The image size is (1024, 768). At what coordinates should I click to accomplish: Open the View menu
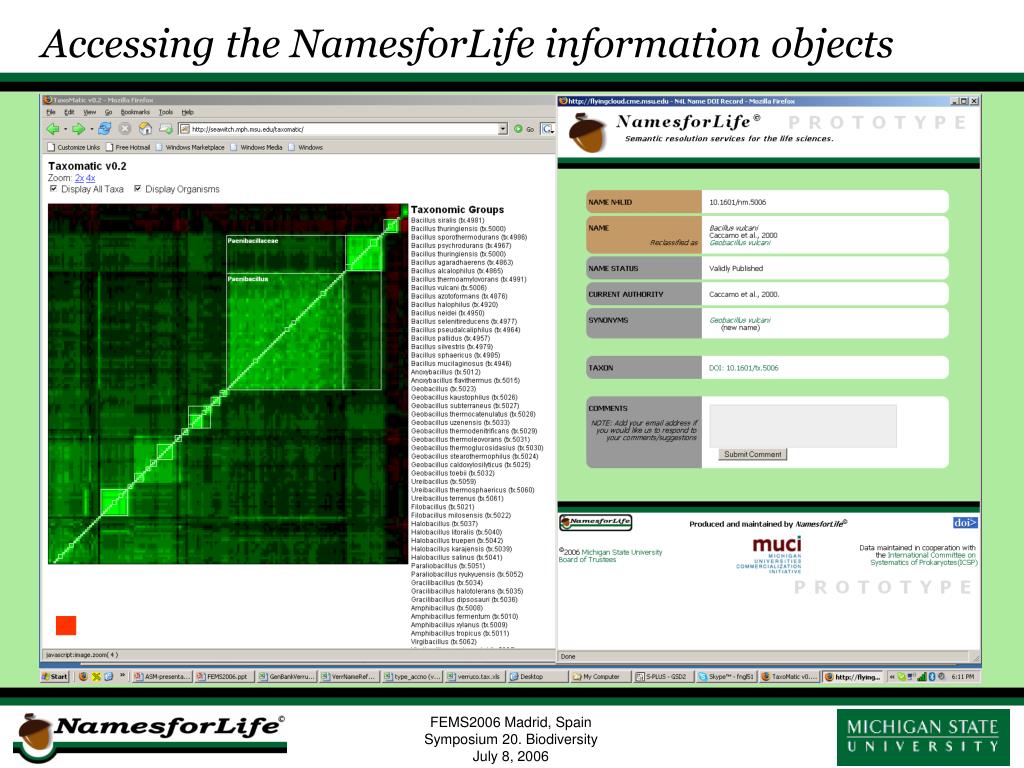[89, 112]
